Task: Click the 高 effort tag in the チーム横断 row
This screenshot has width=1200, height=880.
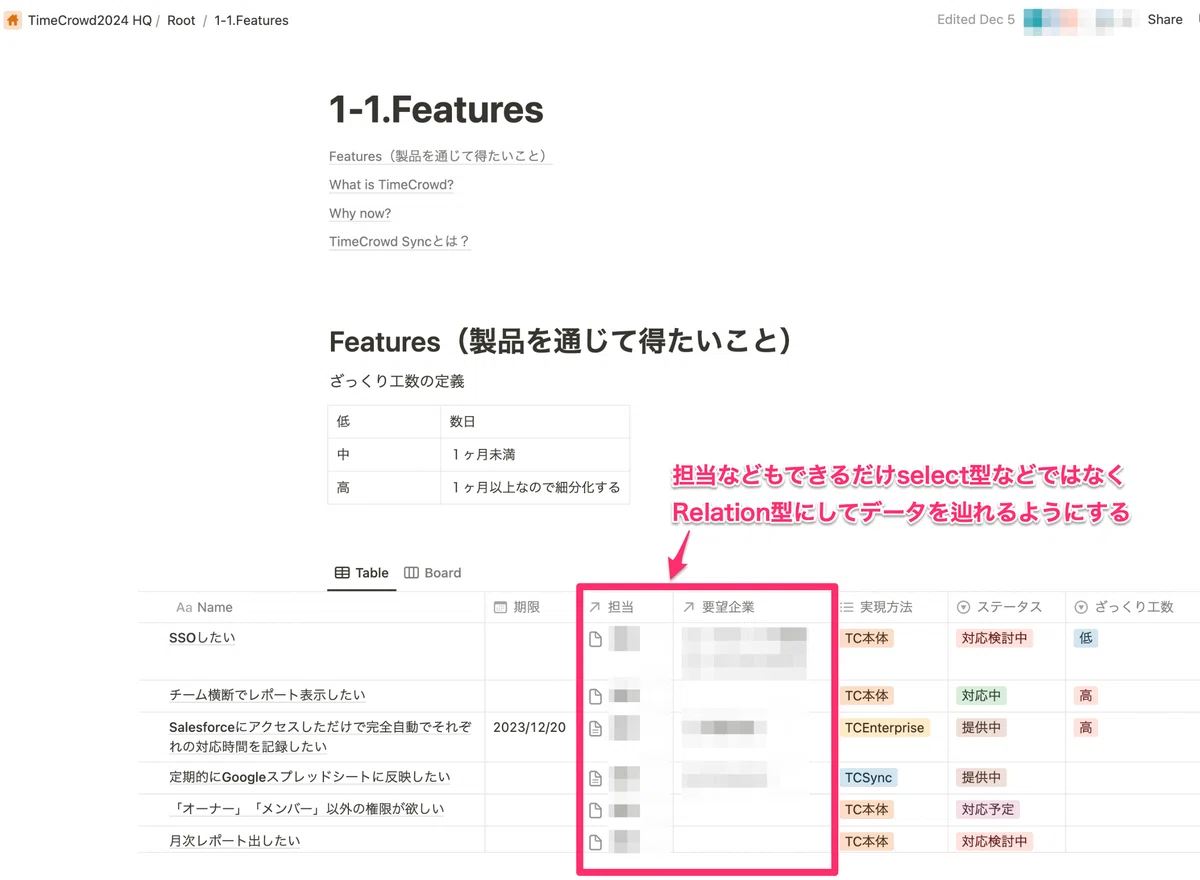Action: [x=1086, y=695]
